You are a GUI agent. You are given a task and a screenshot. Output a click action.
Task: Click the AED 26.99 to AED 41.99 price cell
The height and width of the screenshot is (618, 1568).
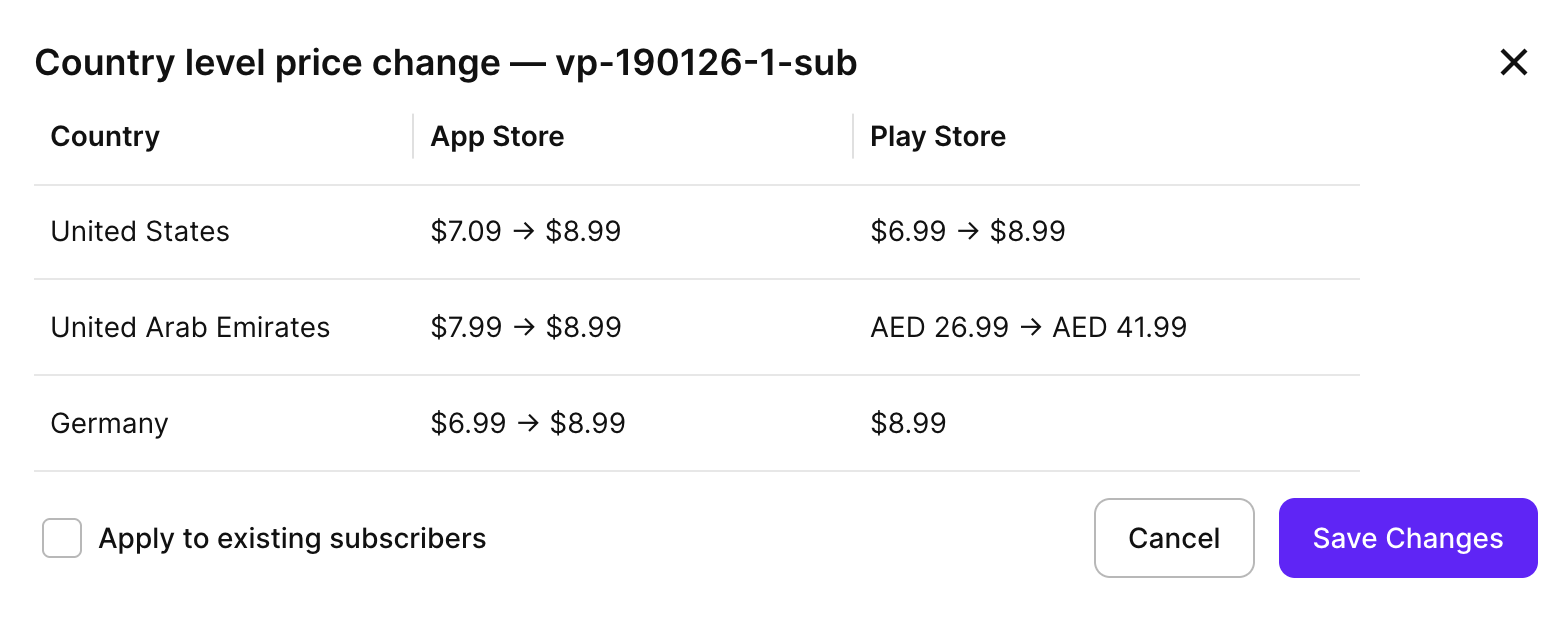1028,327
